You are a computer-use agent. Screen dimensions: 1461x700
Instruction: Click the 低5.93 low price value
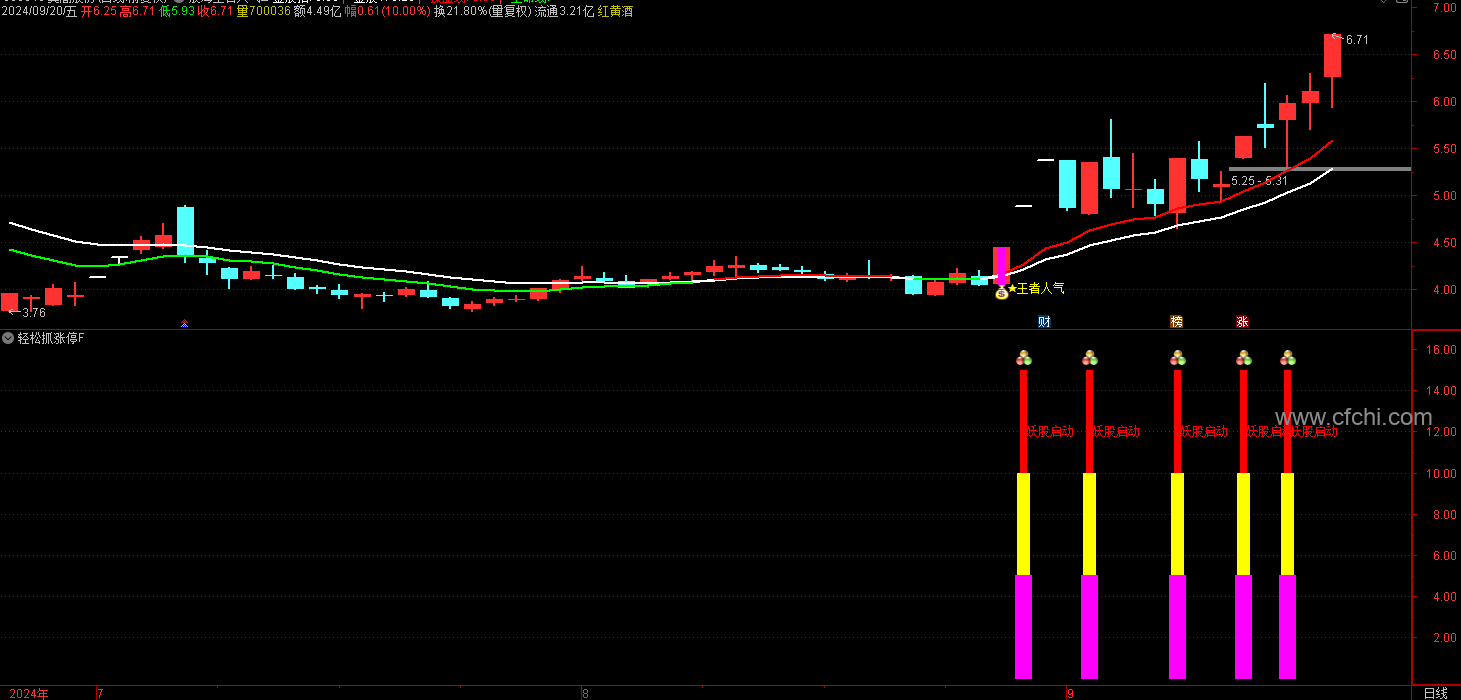click(x=177, y=11)
